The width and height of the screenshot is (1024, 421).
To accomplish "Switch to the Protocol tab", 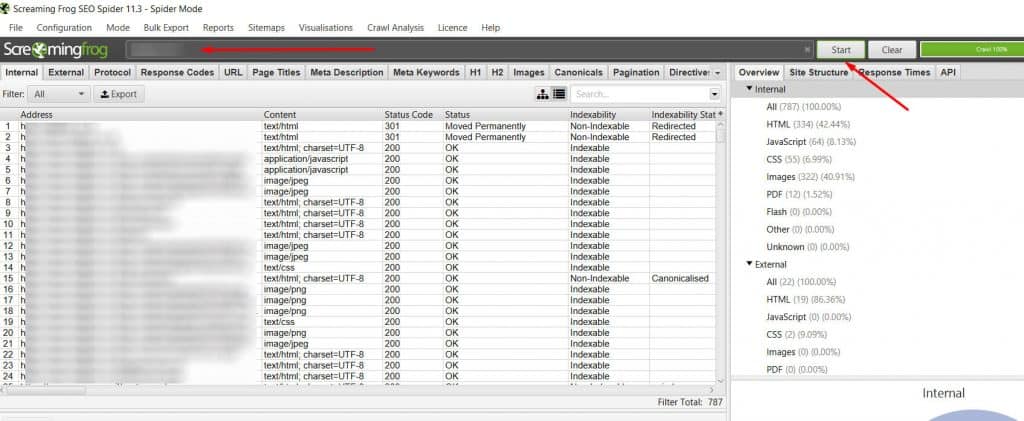I will pyautogui.click(x=112, y=72).
